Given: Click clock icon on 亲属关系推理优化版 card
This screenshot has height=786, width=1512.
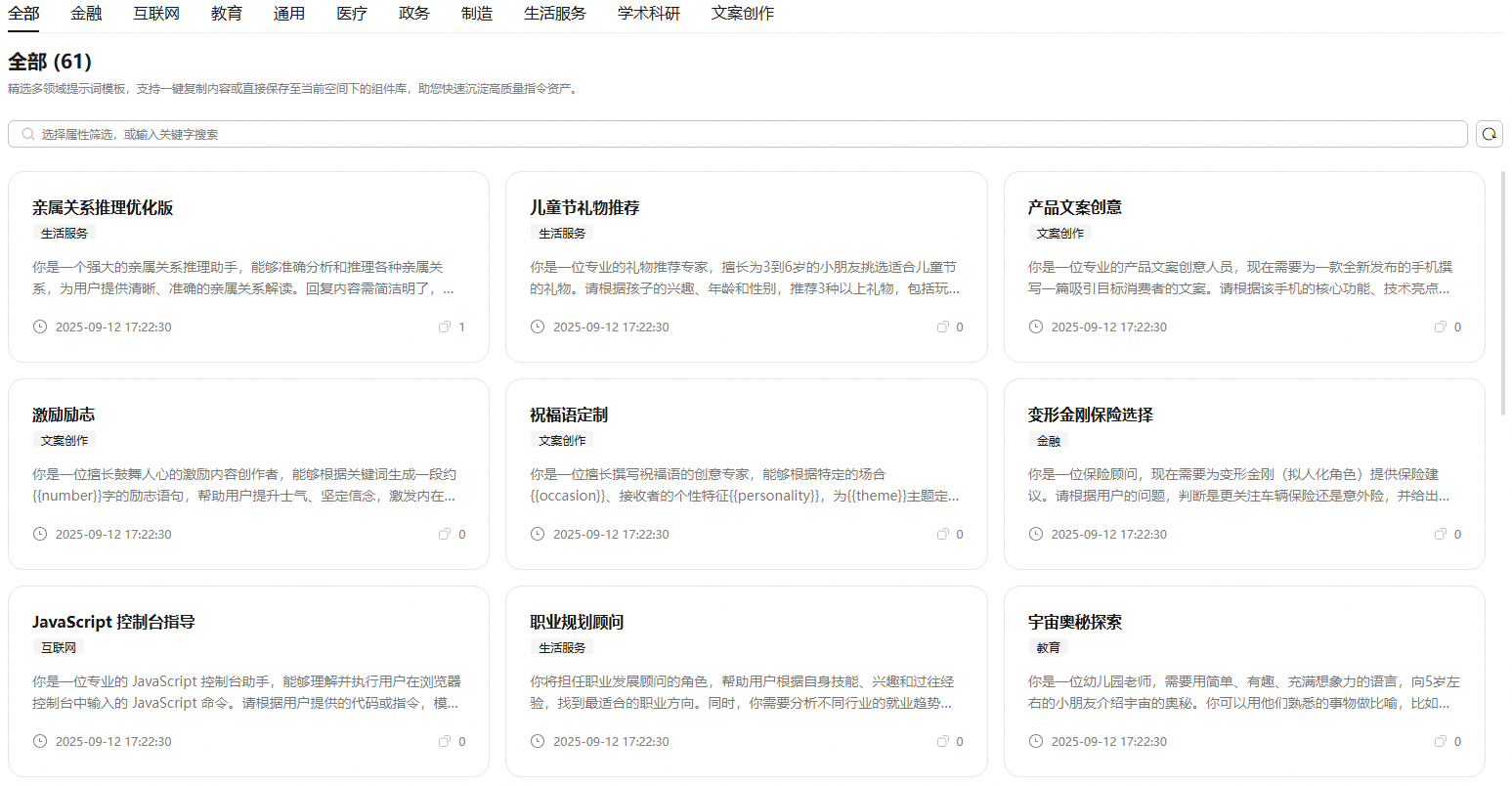Looking at the screenshot, I should tap(40, 327).
